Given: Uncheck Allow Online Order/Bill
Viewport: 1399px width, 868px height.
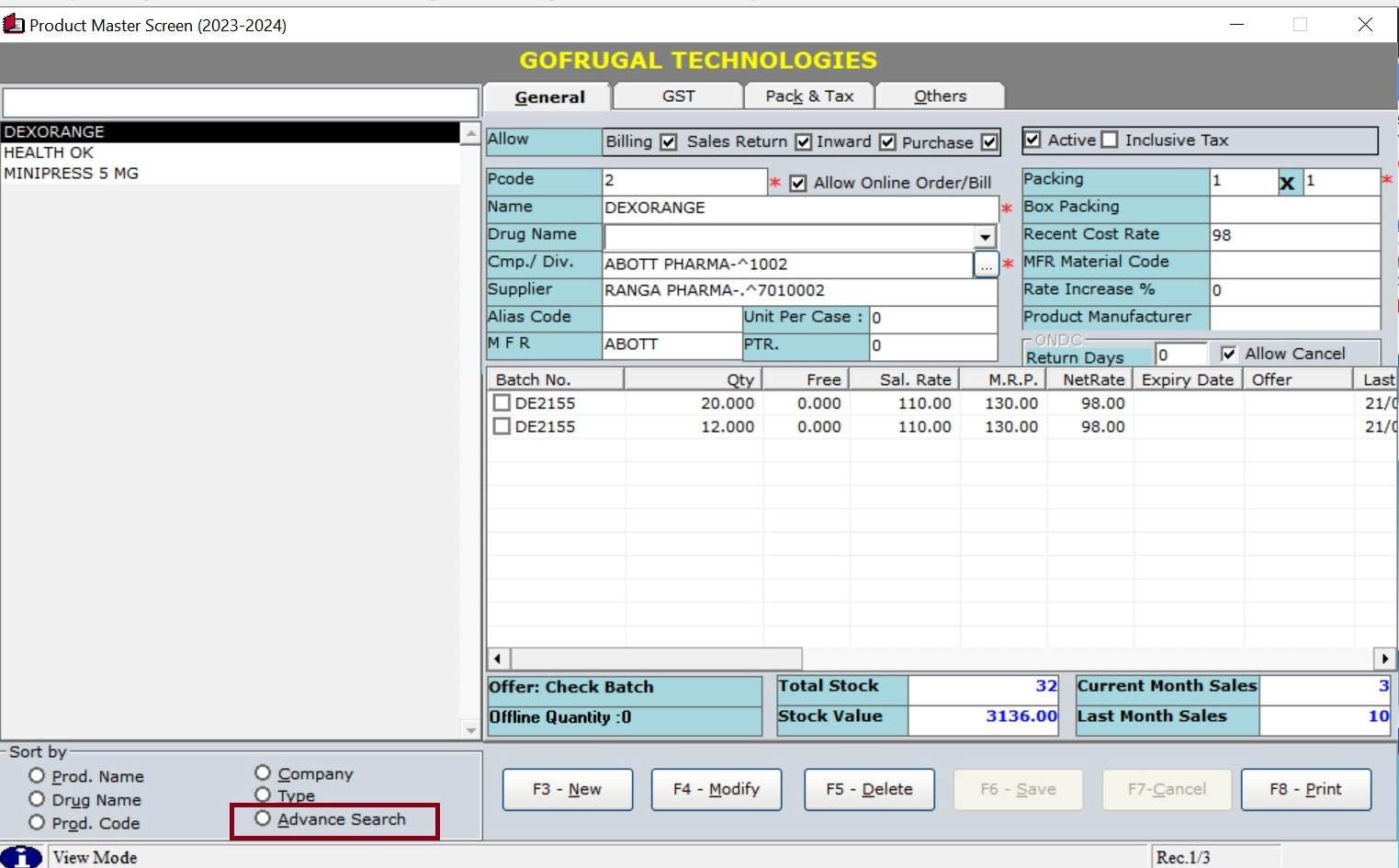Looking at the screenshot, I should pyautogui.click(x=798, y=183).
